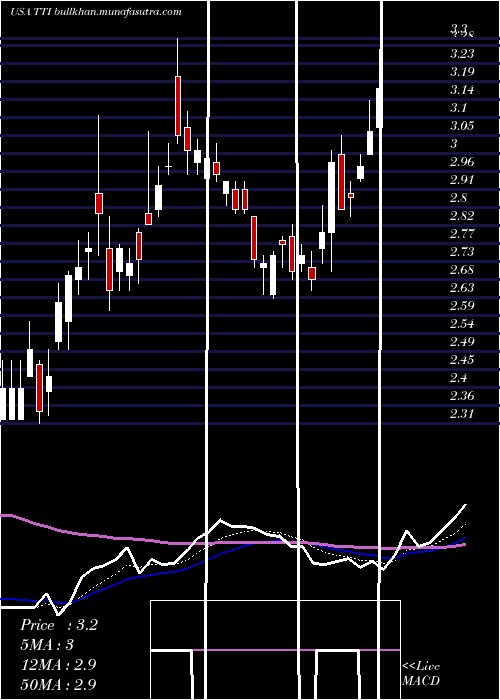Click the tall red candlestick at the chart's peak
This screenshot has width=500, height=700.
click(178, 105)
